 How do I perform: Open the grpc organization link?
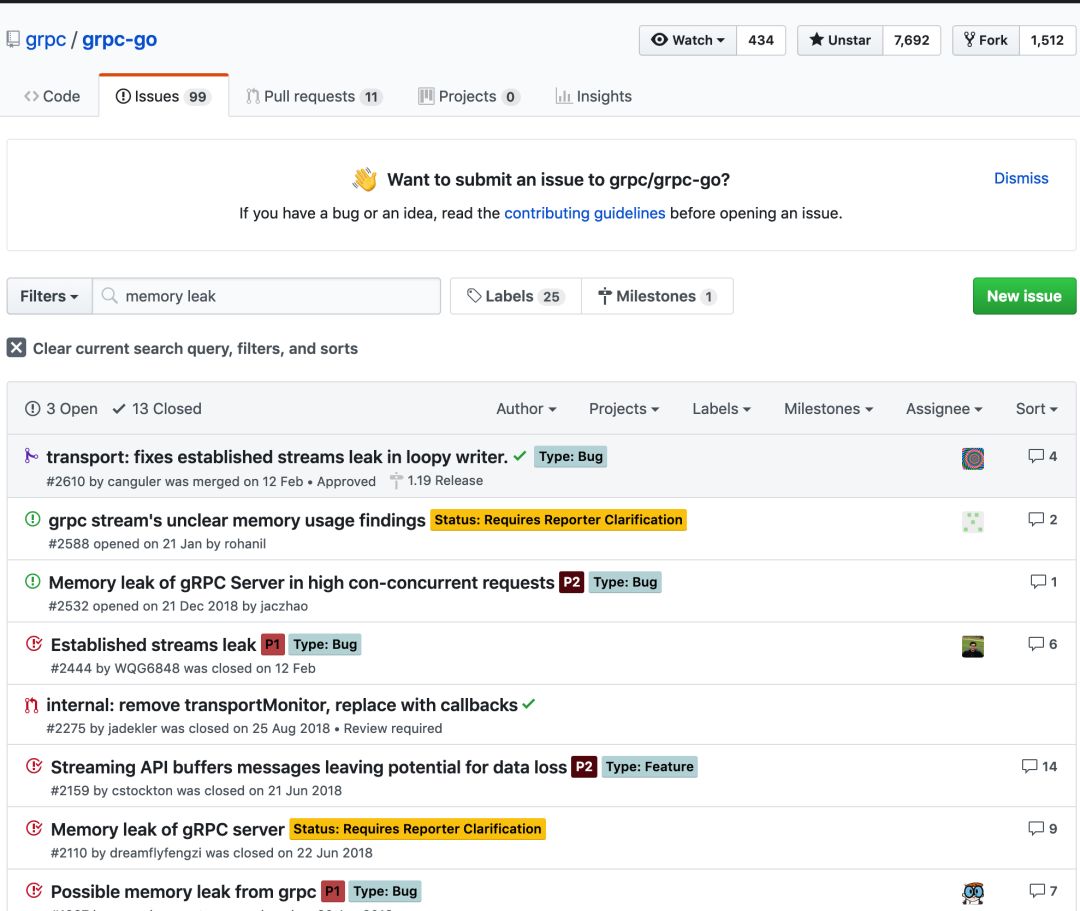(45, 39)
